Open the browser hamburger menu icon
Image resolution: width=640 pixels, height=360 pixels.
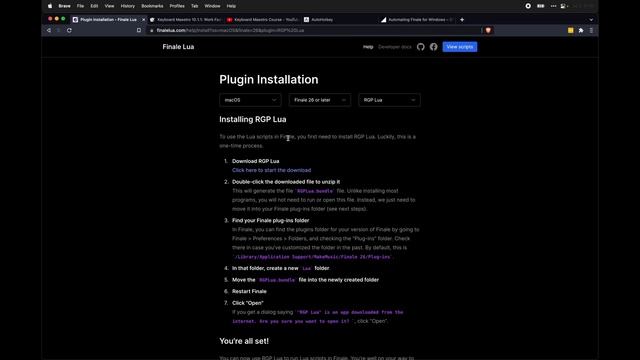pos(591,30)
